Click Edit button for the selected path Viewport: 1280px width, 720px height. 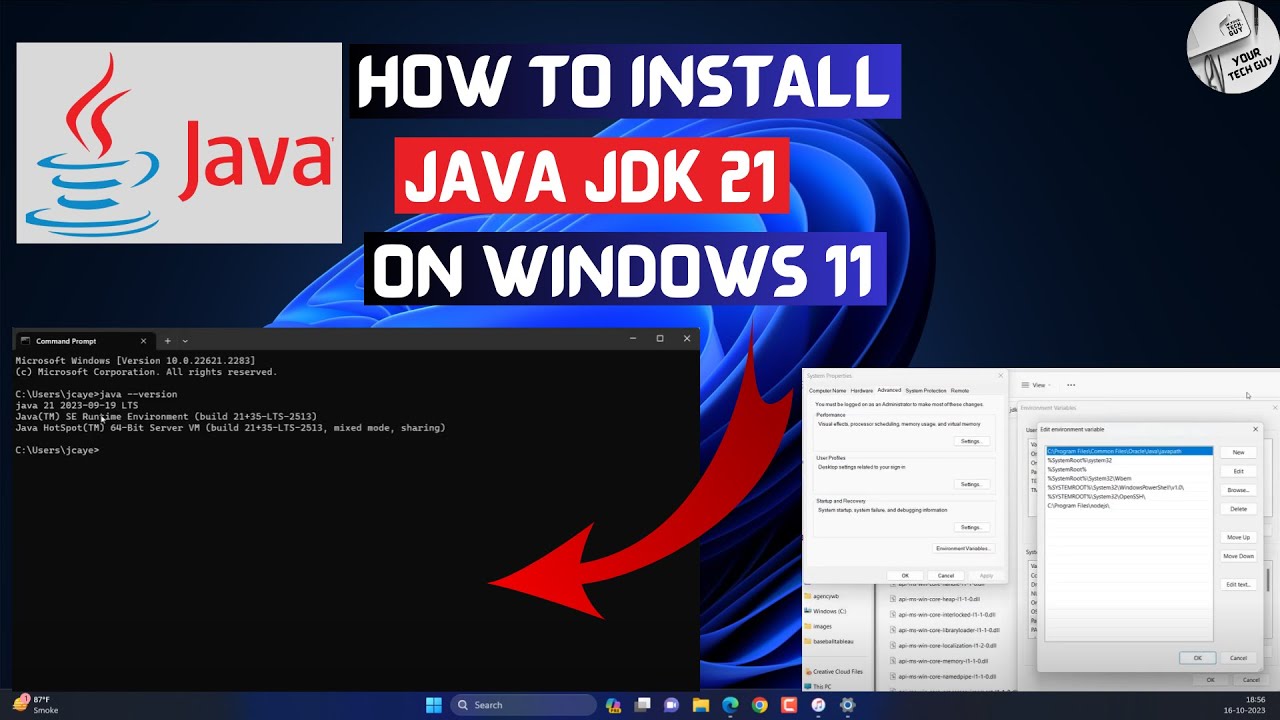(x=1238, y=471)
